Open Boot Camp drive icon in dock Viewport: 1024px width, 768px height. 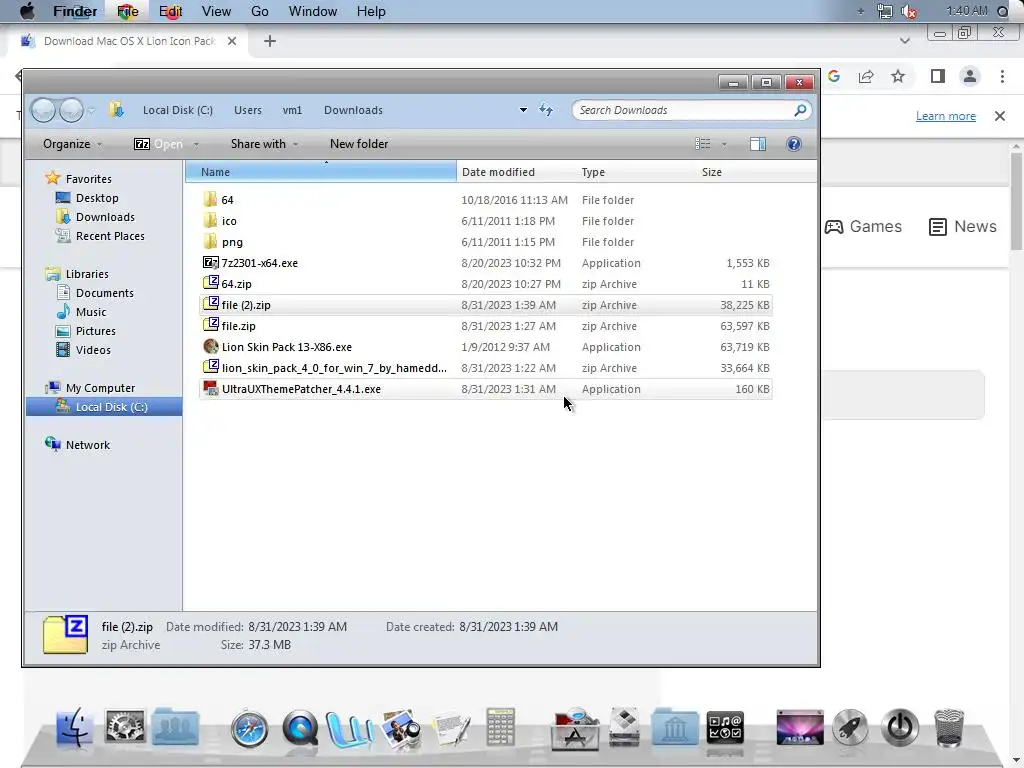click(625, 727)
